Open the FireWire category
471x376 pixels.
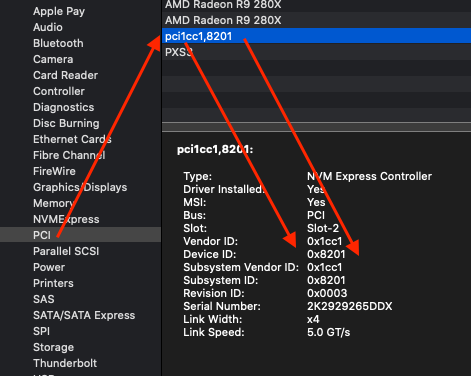[x=54, y=171]
